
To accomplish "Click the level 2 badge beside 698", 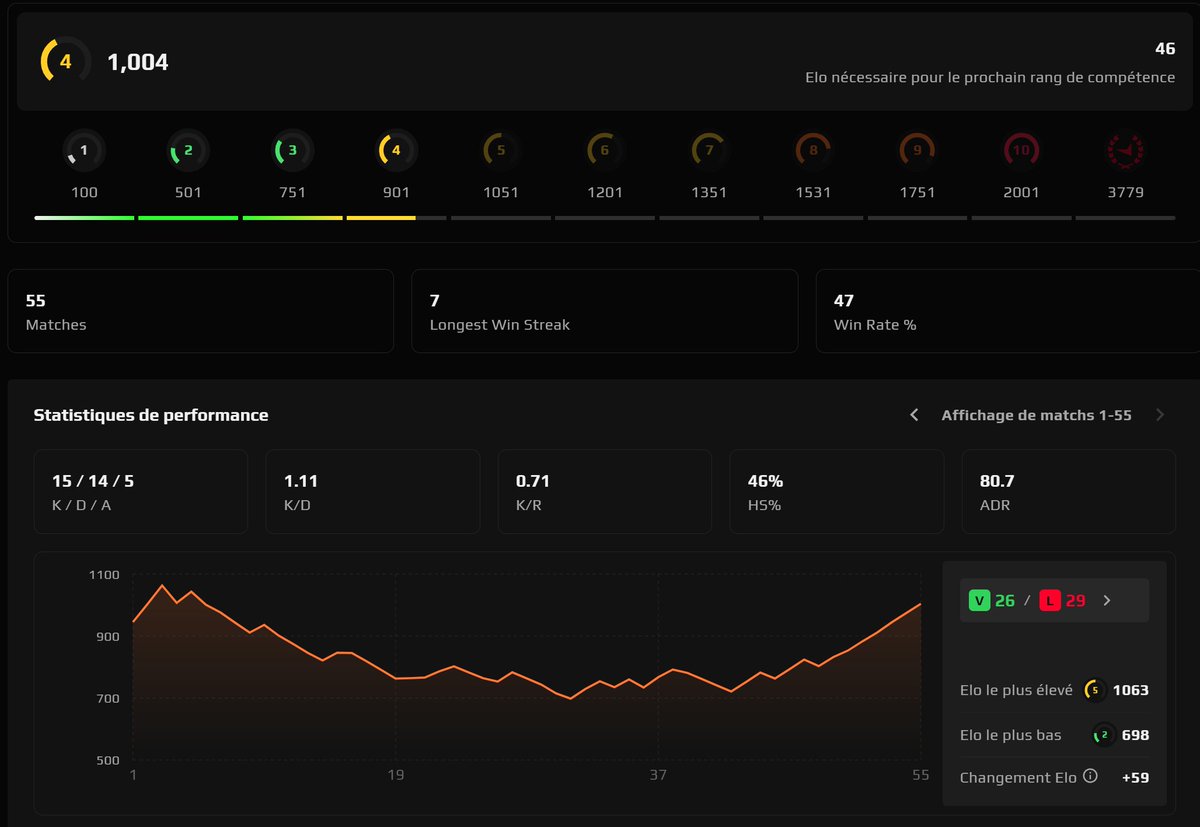I will point(1104,735).
